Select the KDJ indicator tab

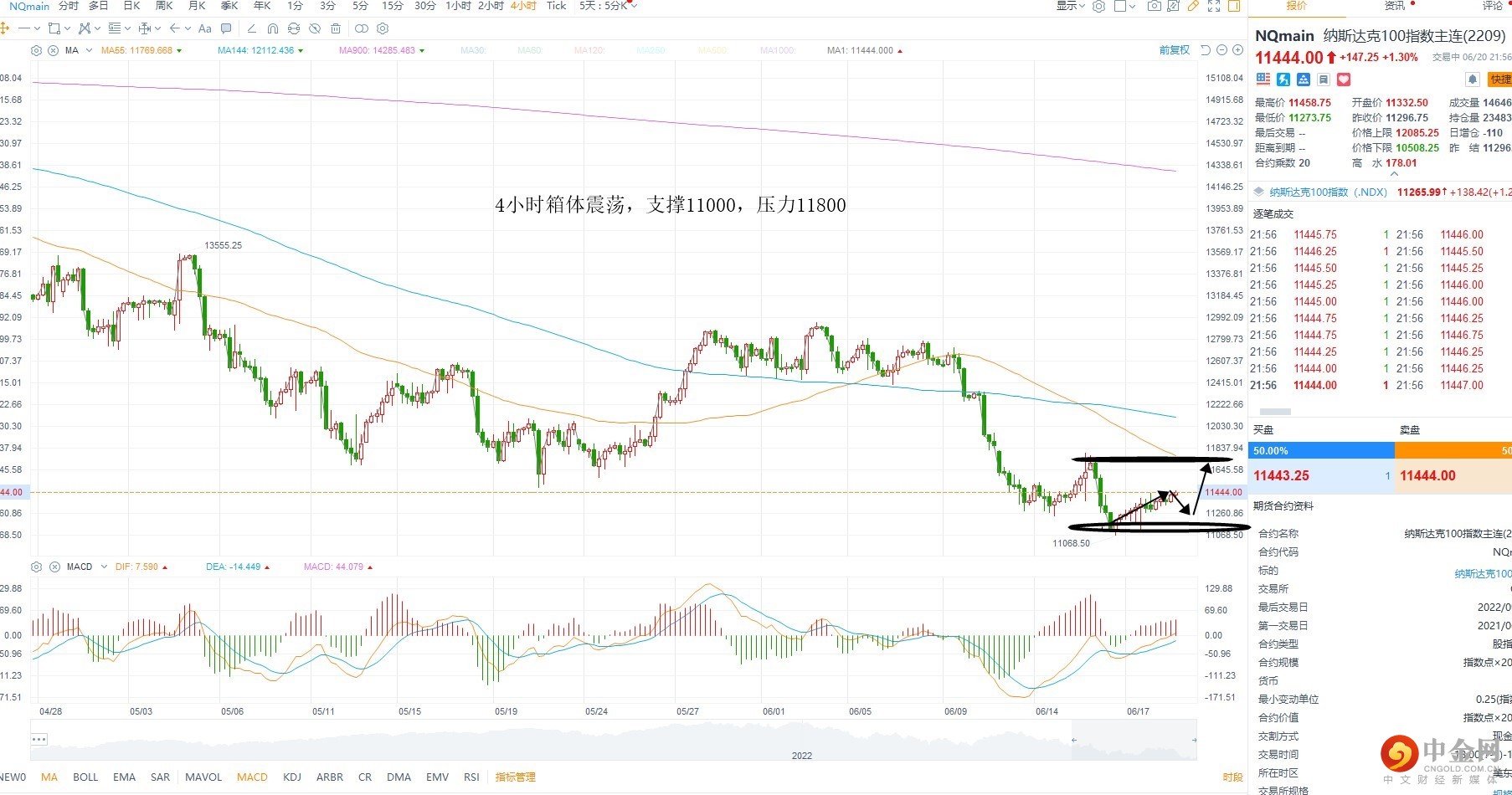point(292,777)
